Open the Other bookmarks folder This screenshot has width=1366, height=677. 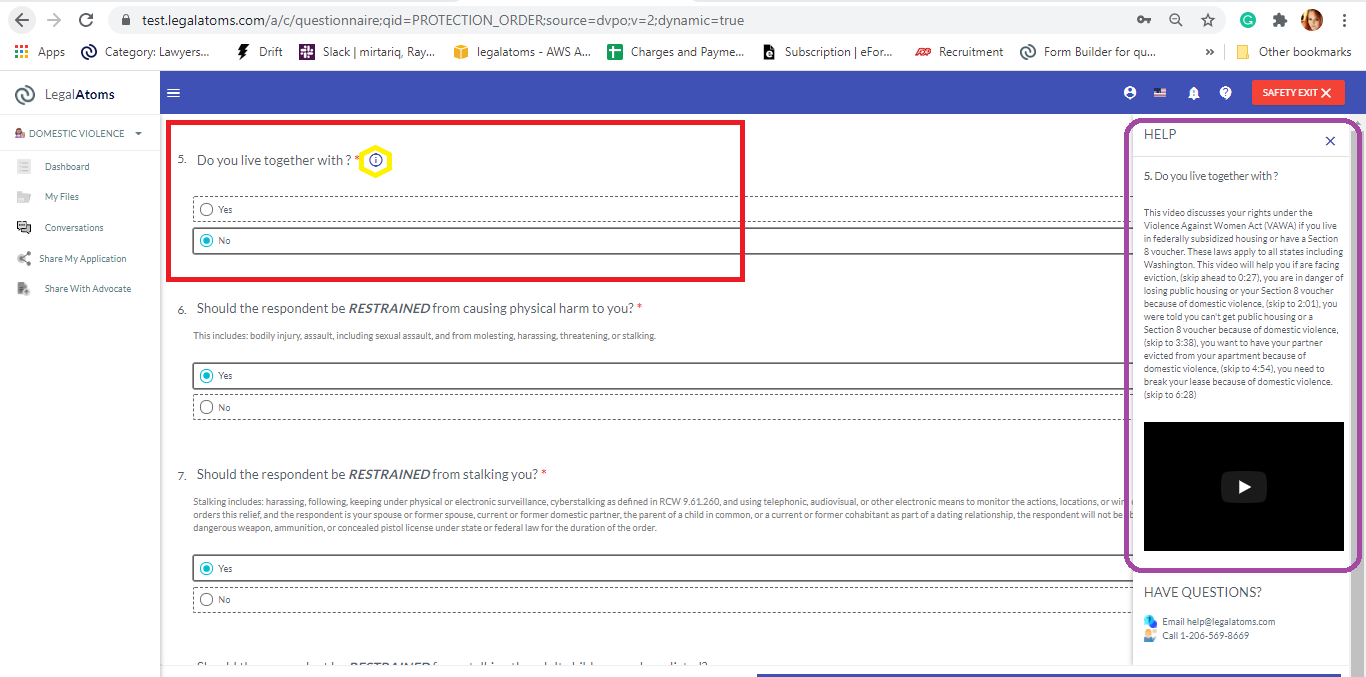[1294, 52]
